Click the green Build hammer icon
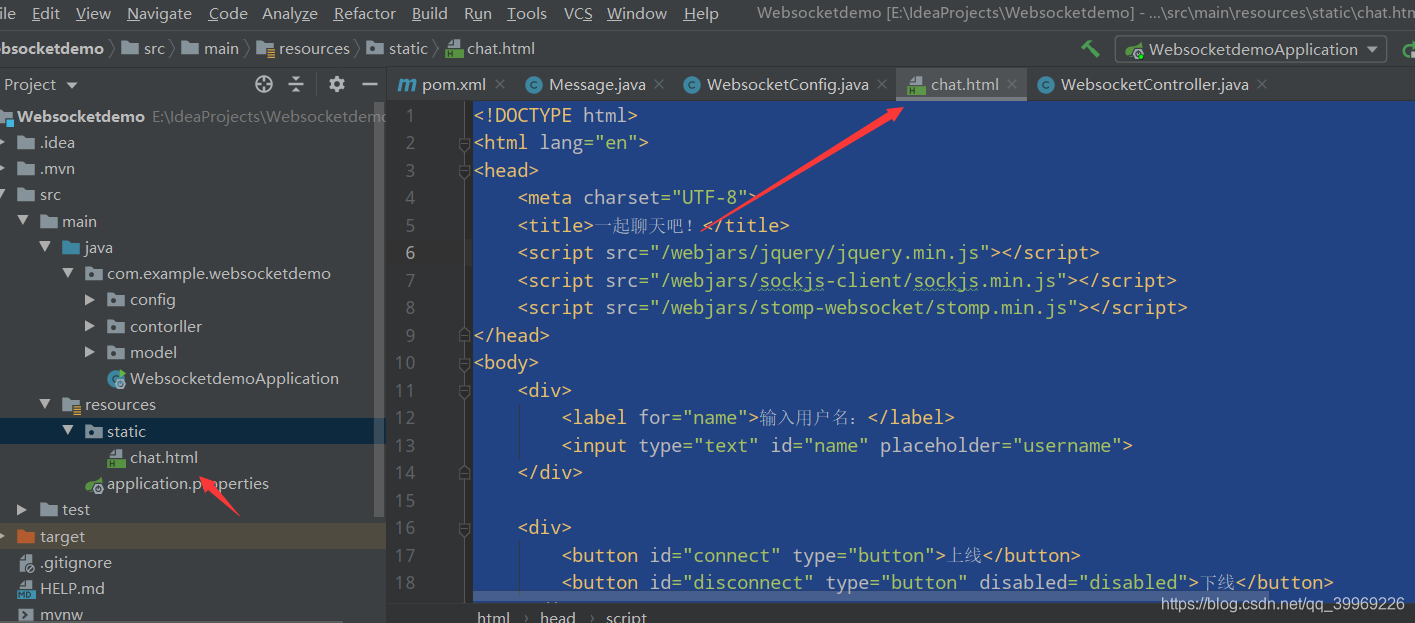 [x=1089, y=47]
